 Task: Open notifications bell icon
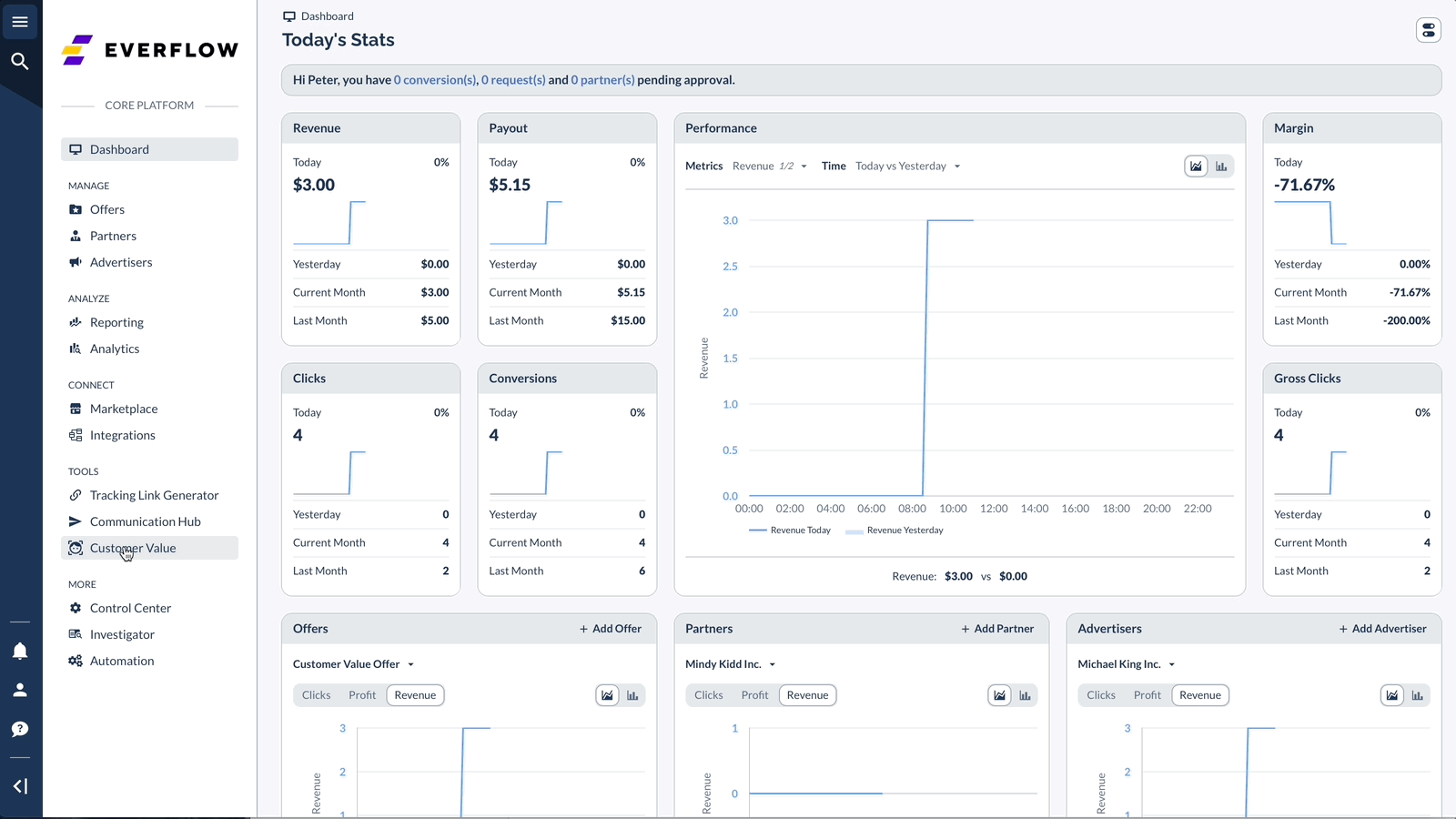click(20, 651)
